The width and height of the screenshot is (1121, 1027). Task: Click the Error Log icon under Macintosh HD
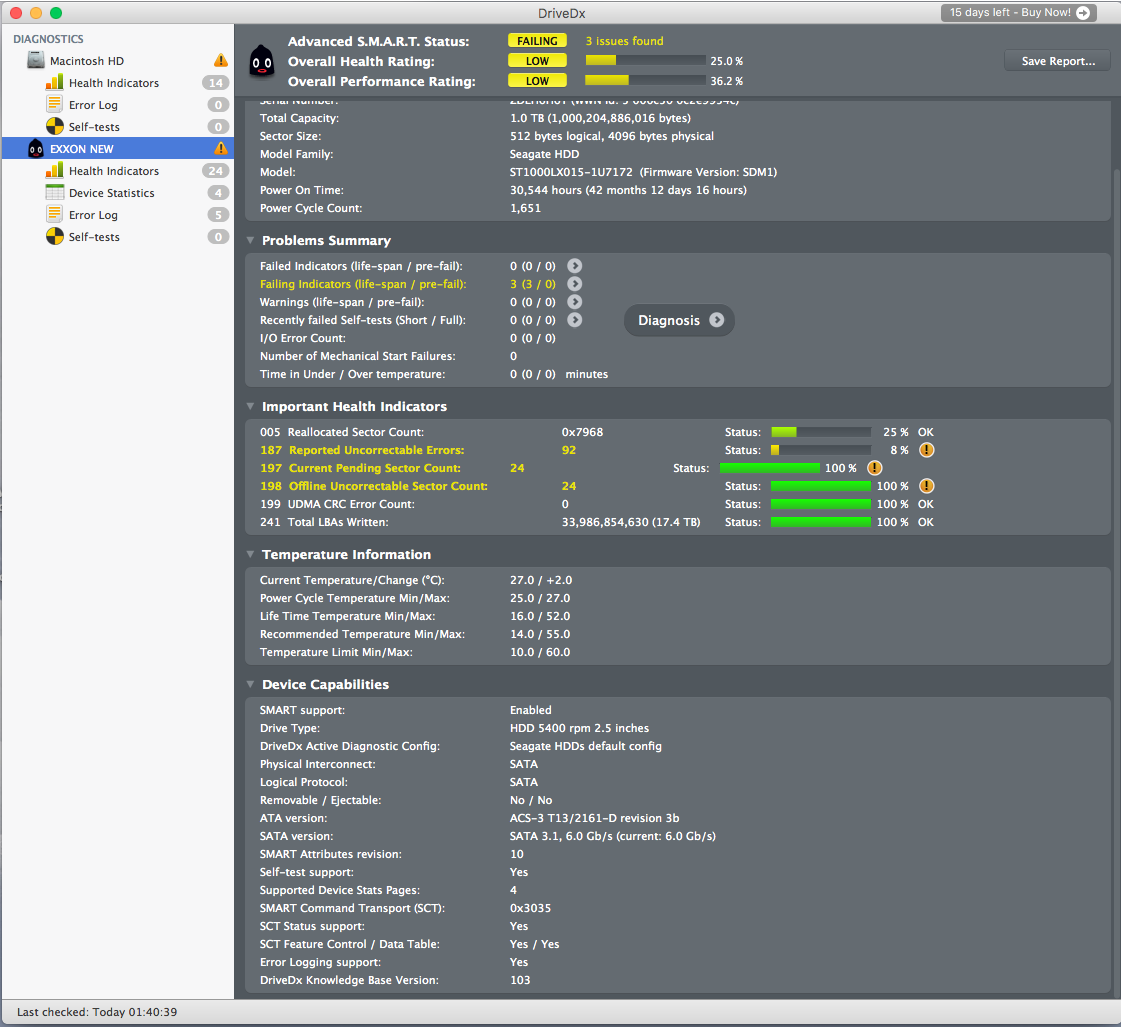pos(54,104)
